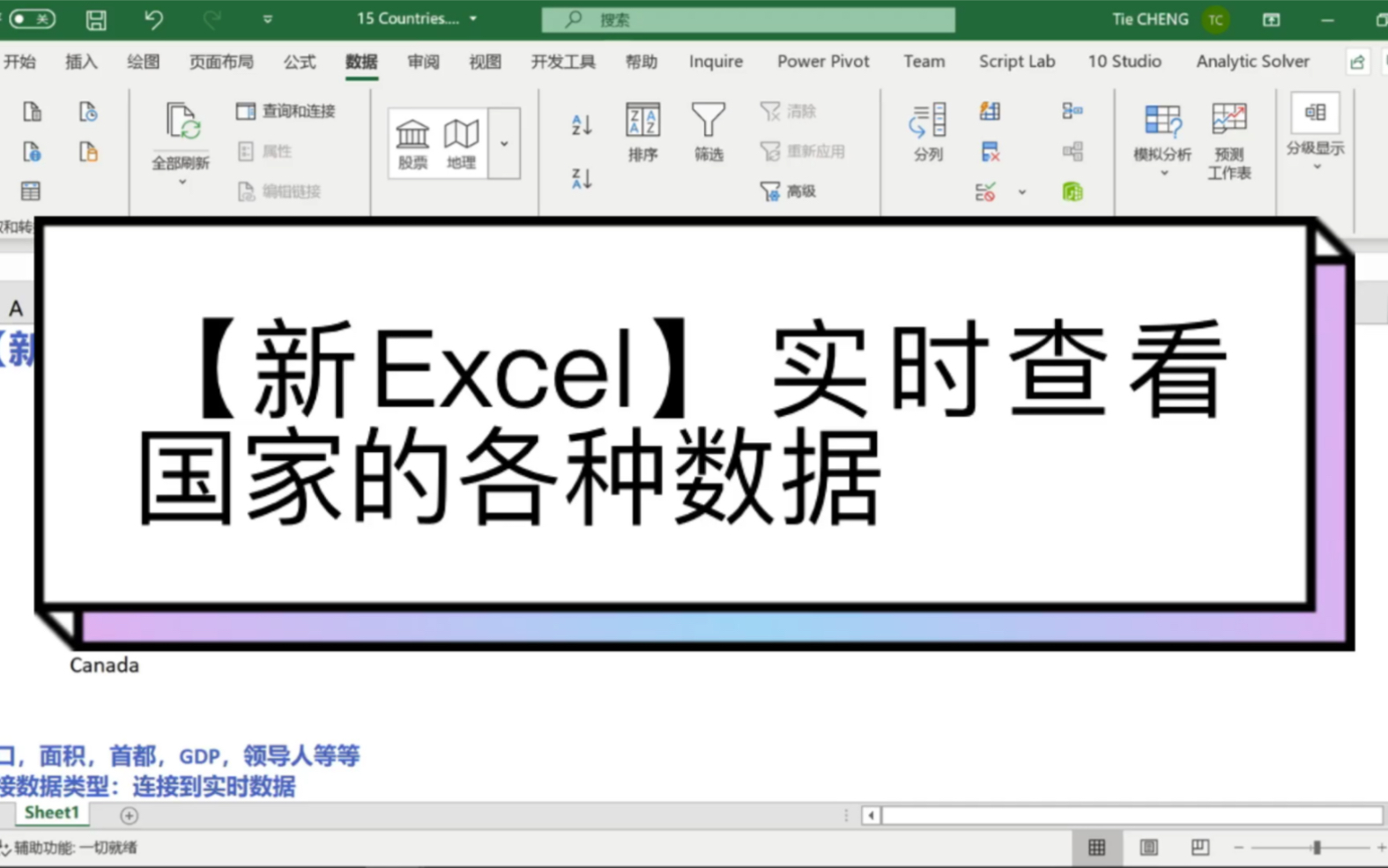The image size is (1388, 868).
Task: Switch to the 绘图 tab
Action: (x=143, y=61)
